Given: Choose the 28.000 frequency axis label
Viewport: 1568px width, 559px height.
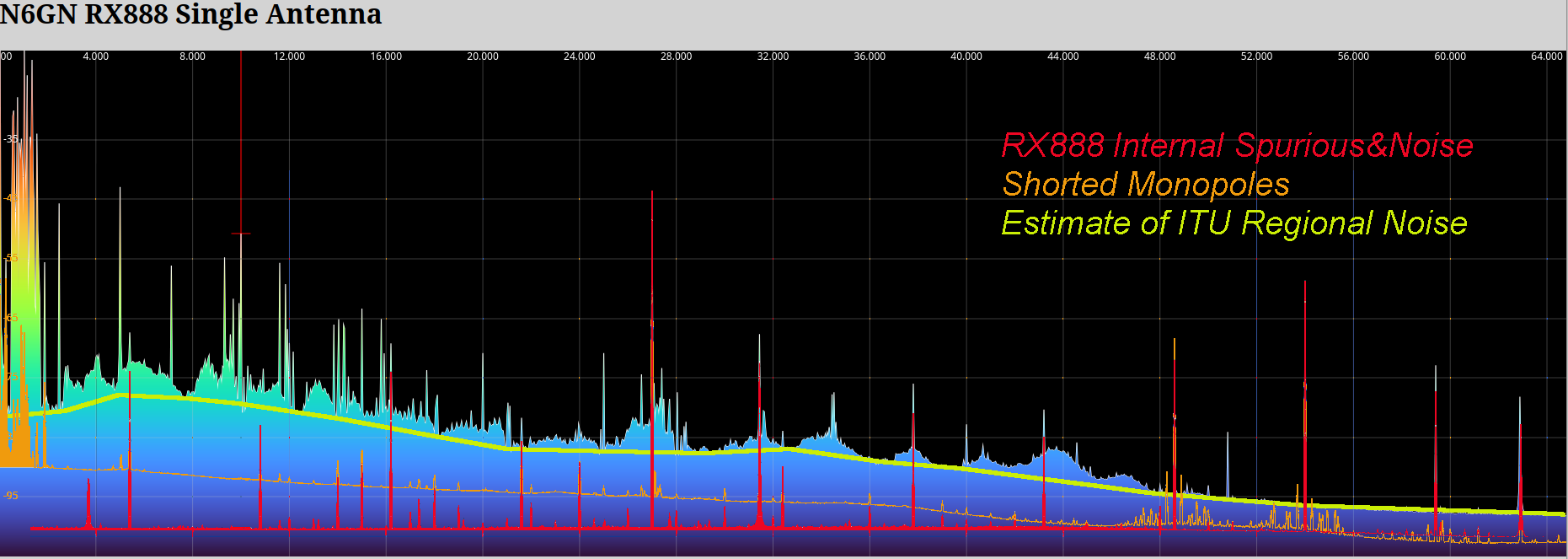Looking at the screenshot, I should pos(676,56).
